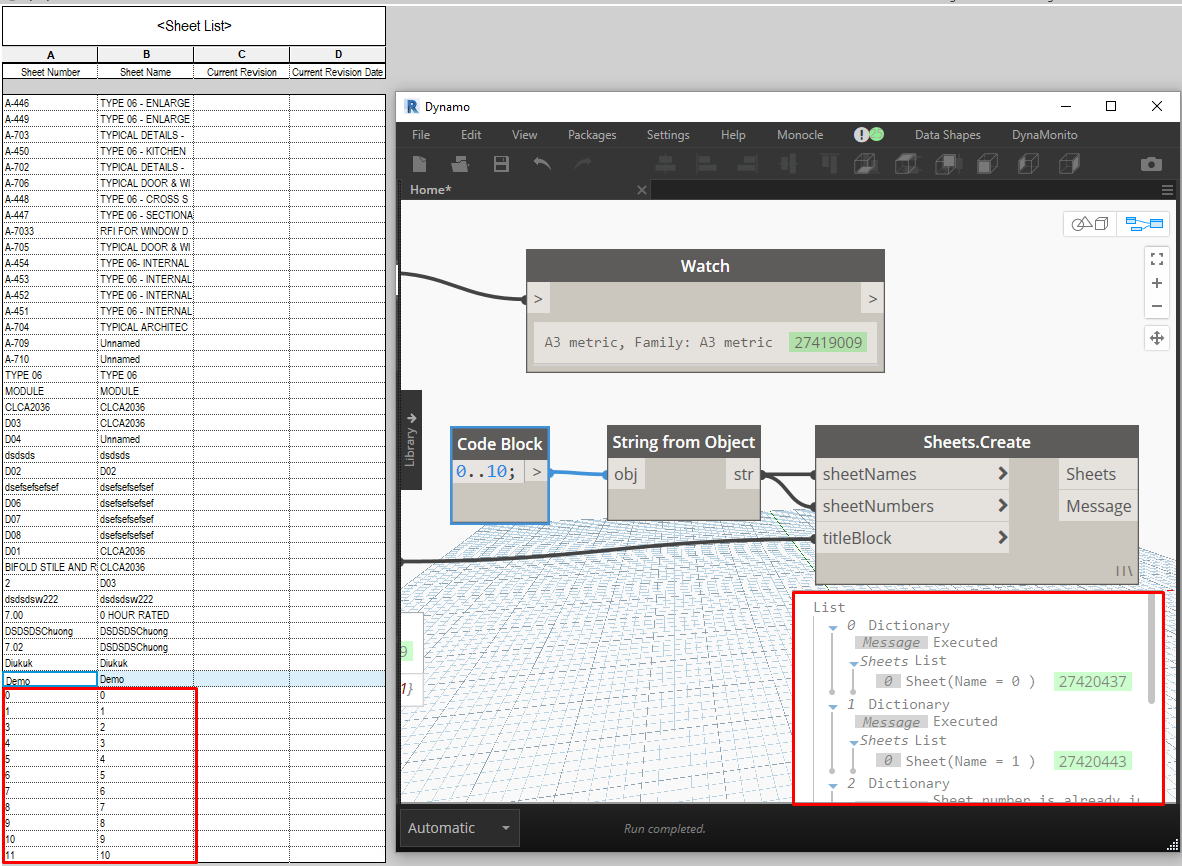Click the New file toolbar icon
Screen dimensions: 1182x866
[x=421, y=164]
